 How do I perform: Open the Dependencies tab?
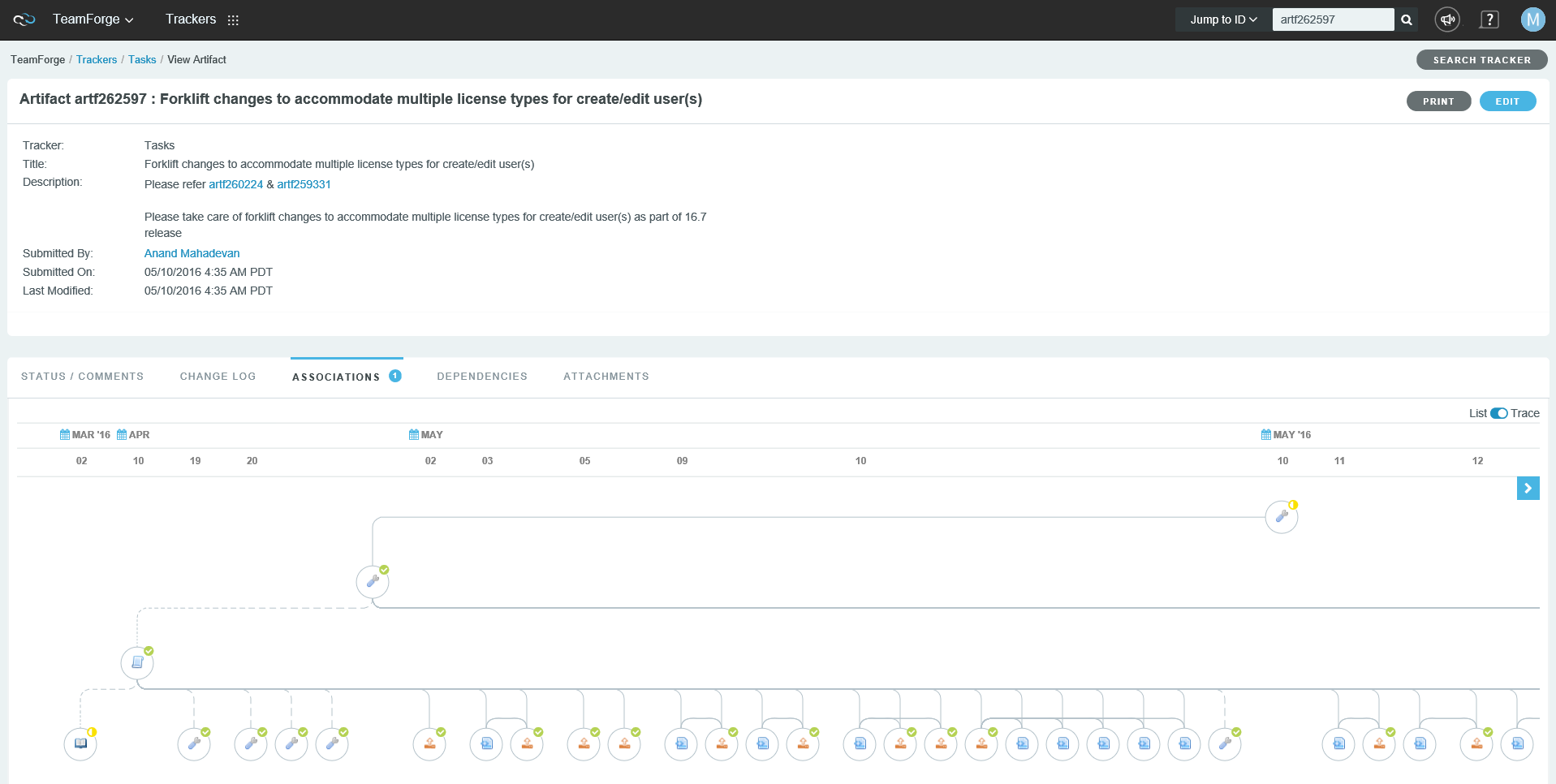pyautogui.click(x=481, y=377)
